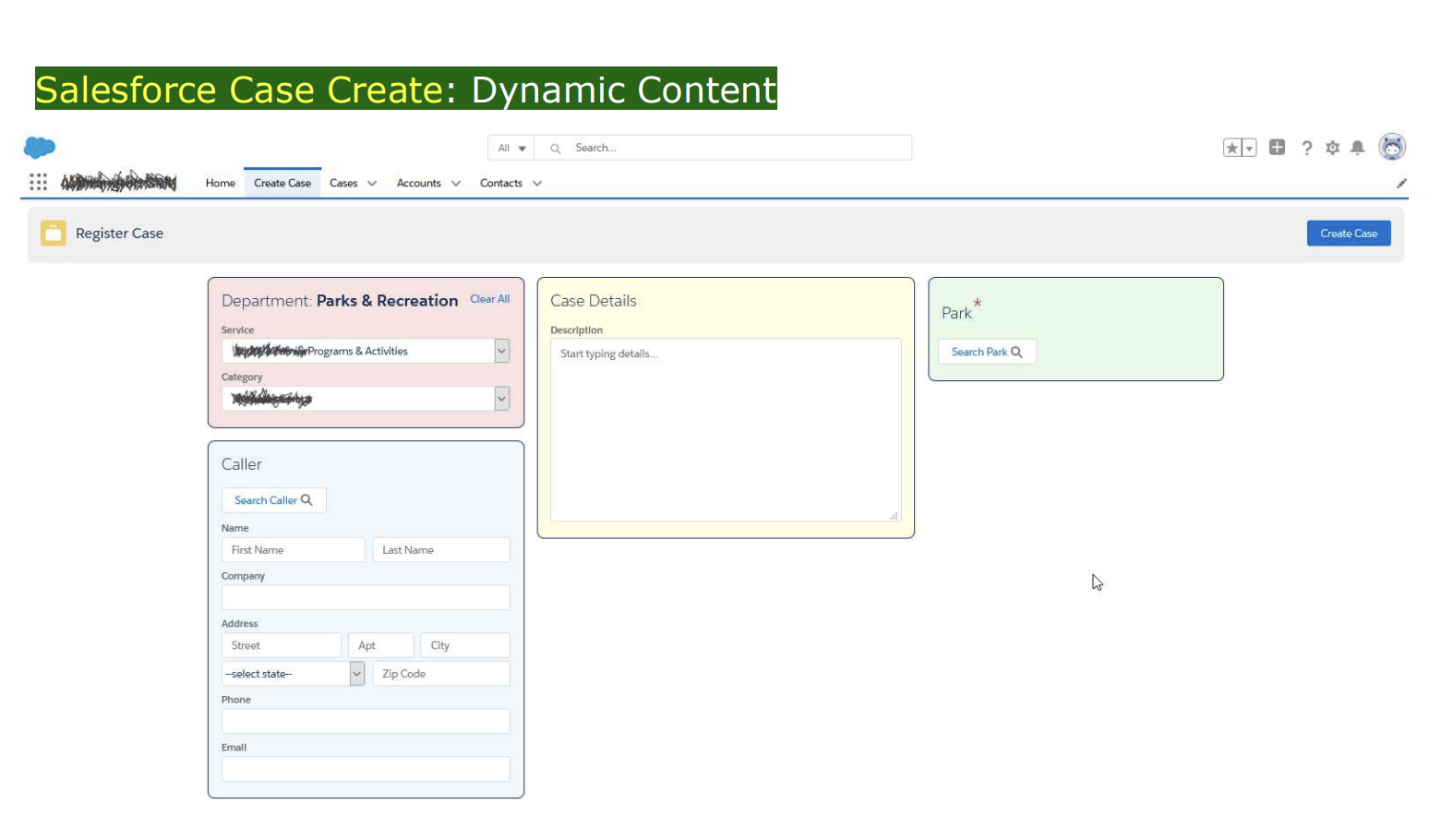This screenshot has width=1442, height=840.
Task: Click the Create Case button
Action: 1349,234
